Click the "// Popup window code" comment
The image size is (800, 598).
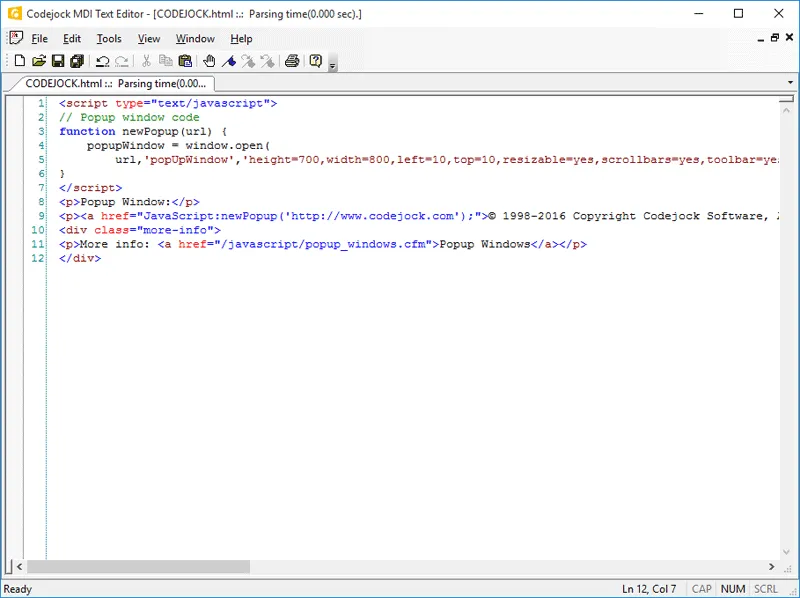tap(129, 117)
